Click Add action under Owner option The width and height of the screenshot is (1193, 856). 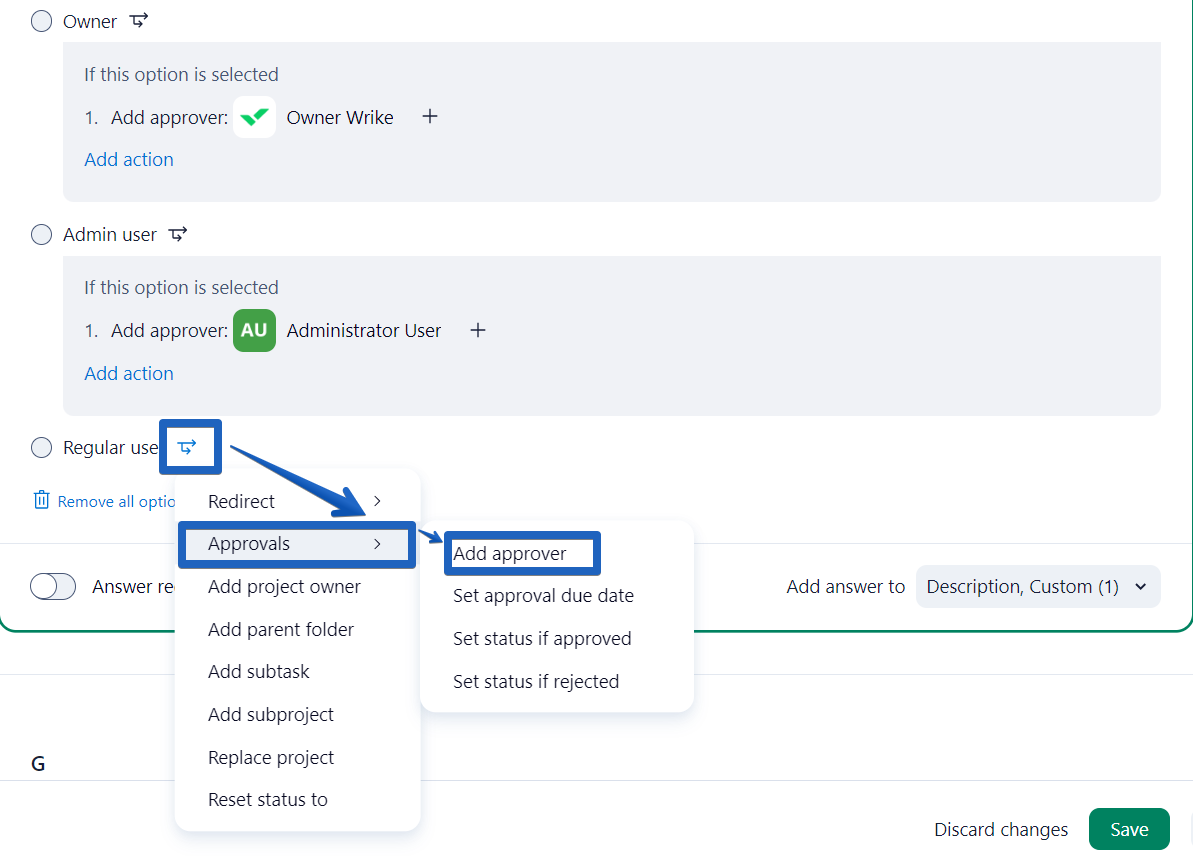tap(129, 160)
